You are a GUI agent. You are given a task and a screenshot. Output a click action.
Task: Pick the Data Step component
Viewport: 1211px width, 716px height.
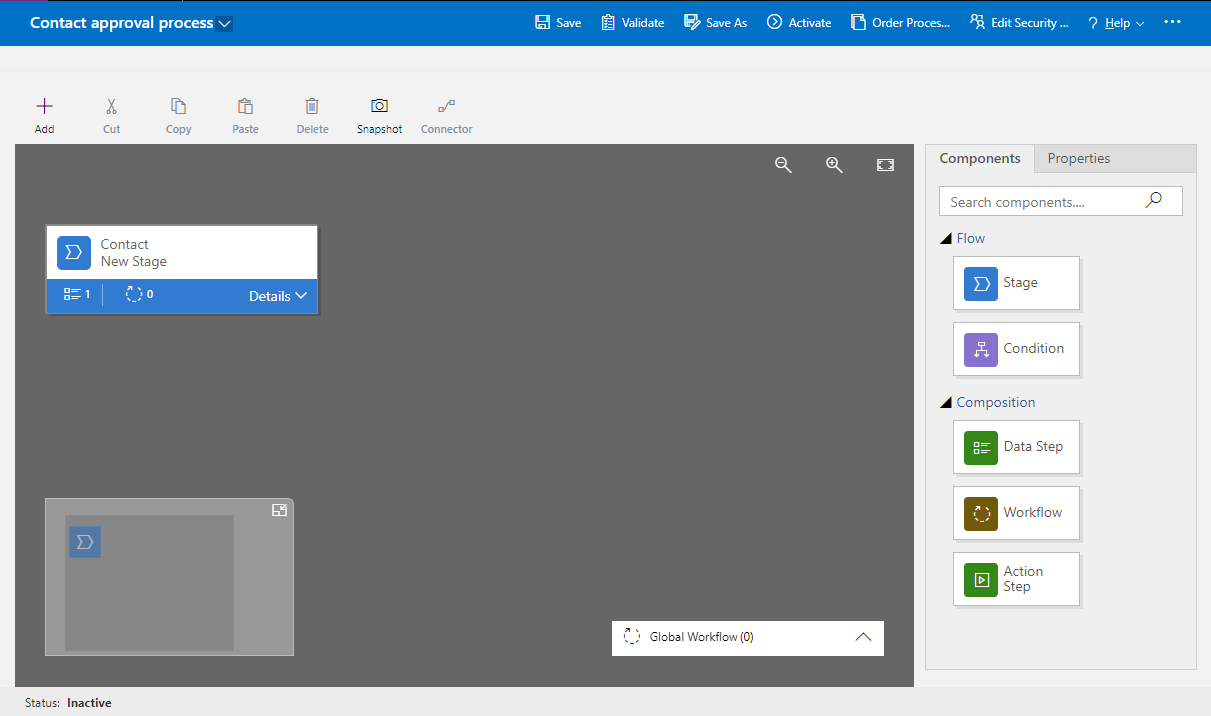coord(1016,447)
